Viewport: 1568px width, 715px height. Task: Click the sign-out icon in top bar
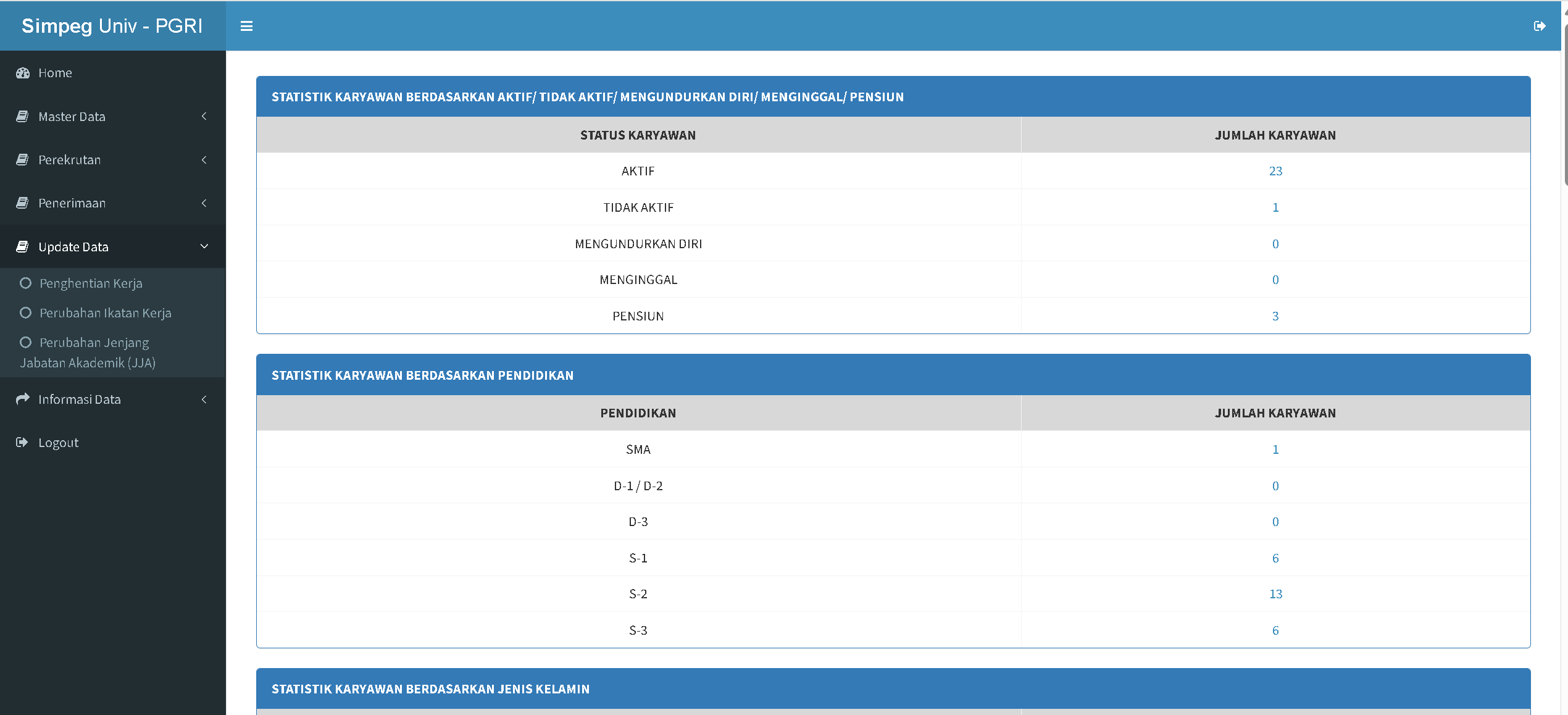[1539, 26]
